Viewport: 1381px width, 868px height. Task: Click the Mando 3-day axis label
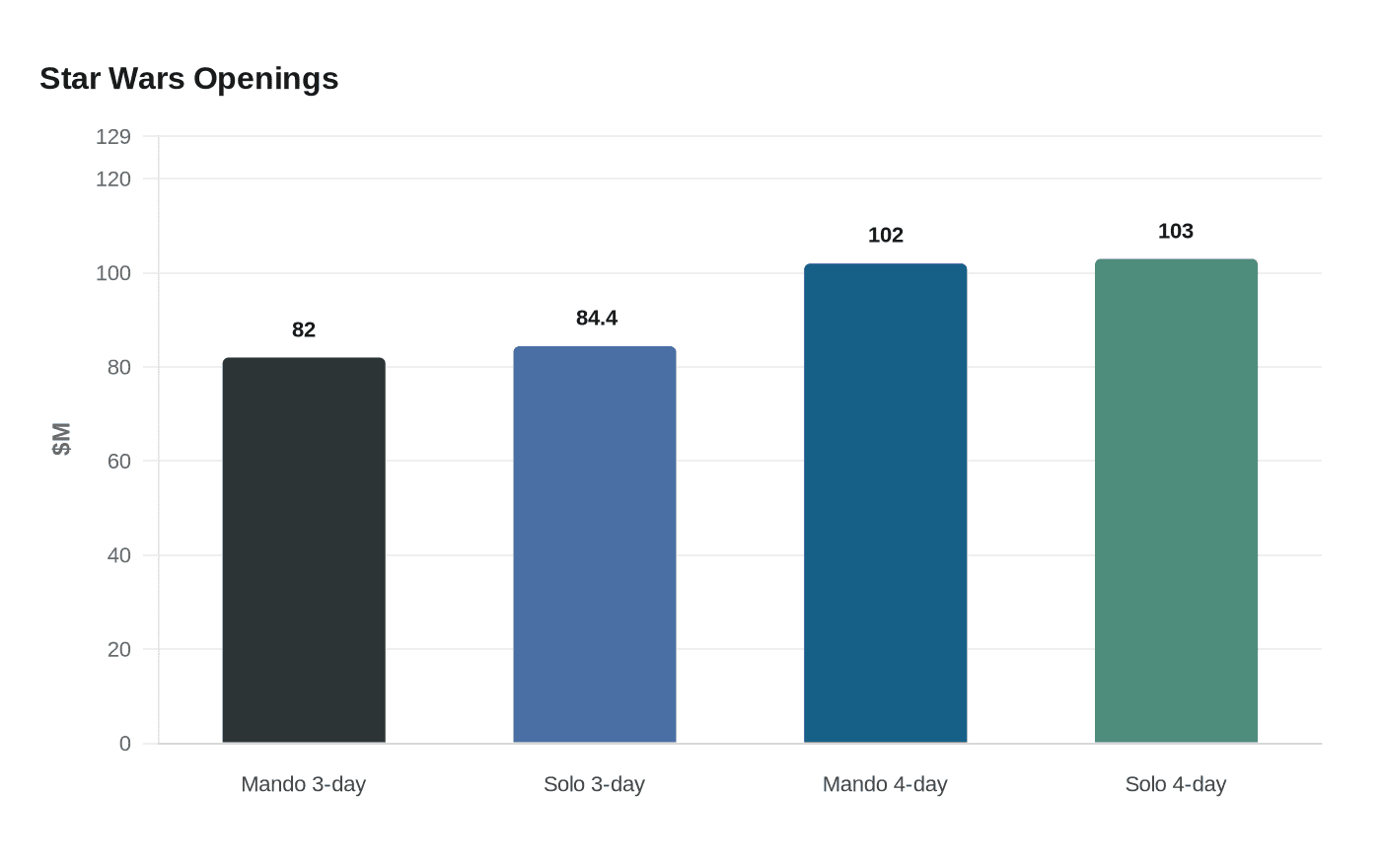304,784
